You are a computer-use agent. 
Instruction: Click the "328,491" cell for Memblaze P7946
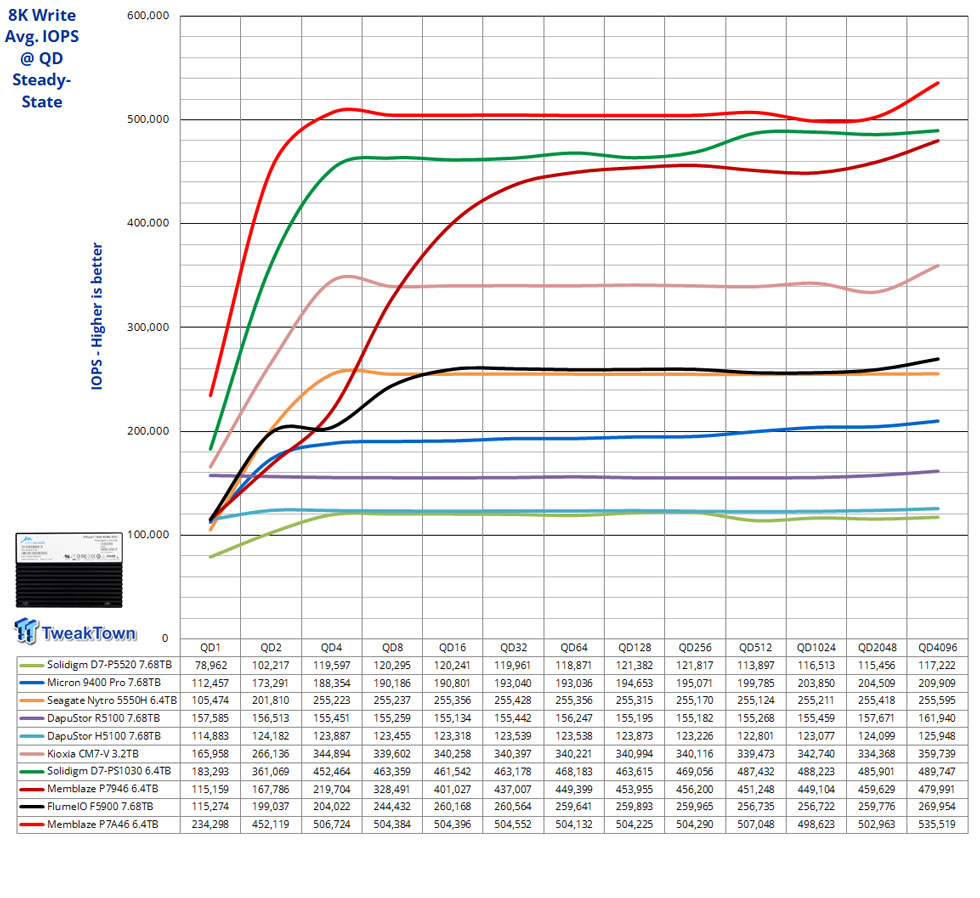click(x=392, y=789)
